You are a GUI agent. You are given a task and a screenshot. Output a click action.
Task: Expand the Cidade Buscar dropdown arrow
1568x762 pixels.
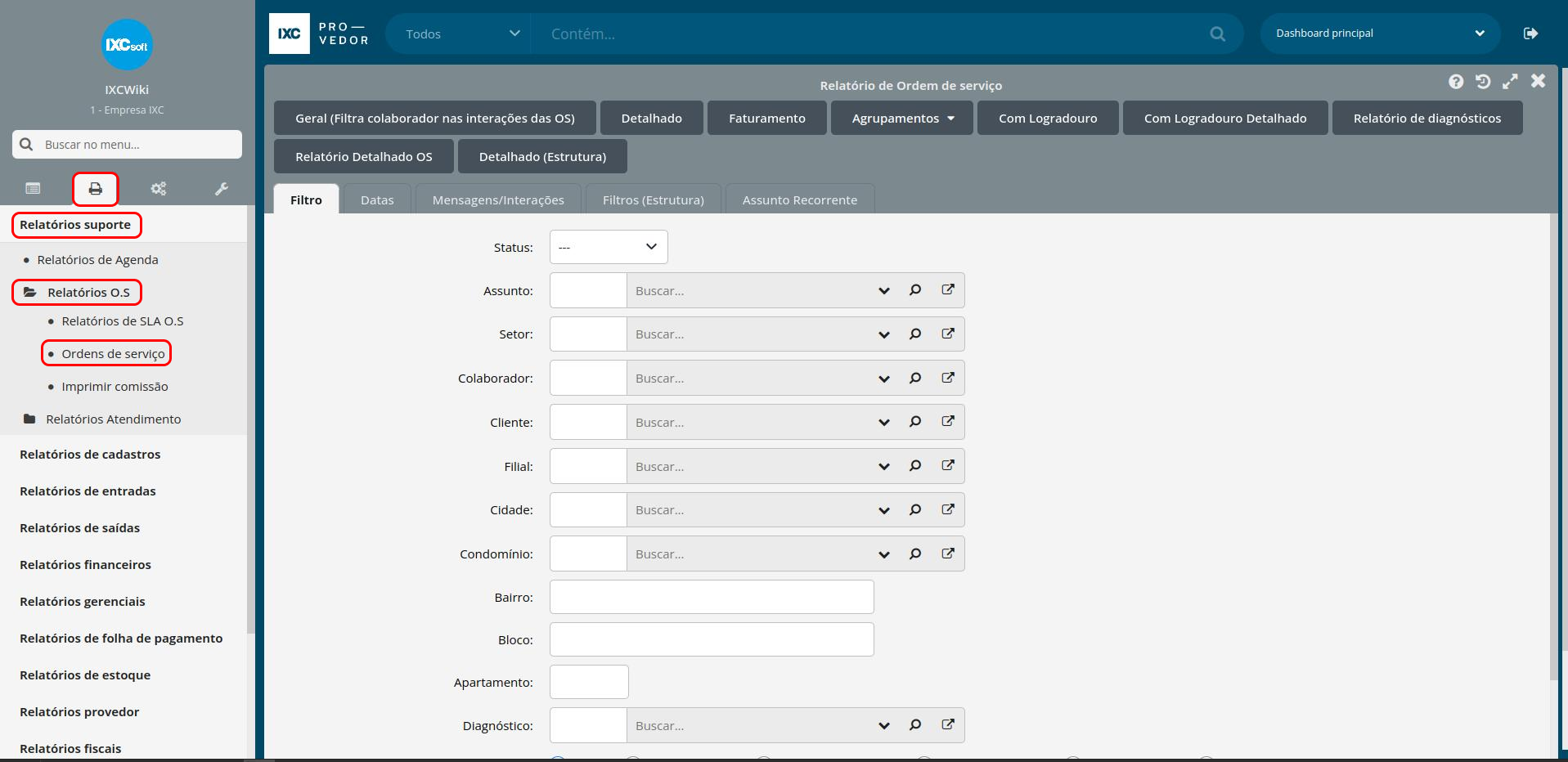click(x=884, y=511)
